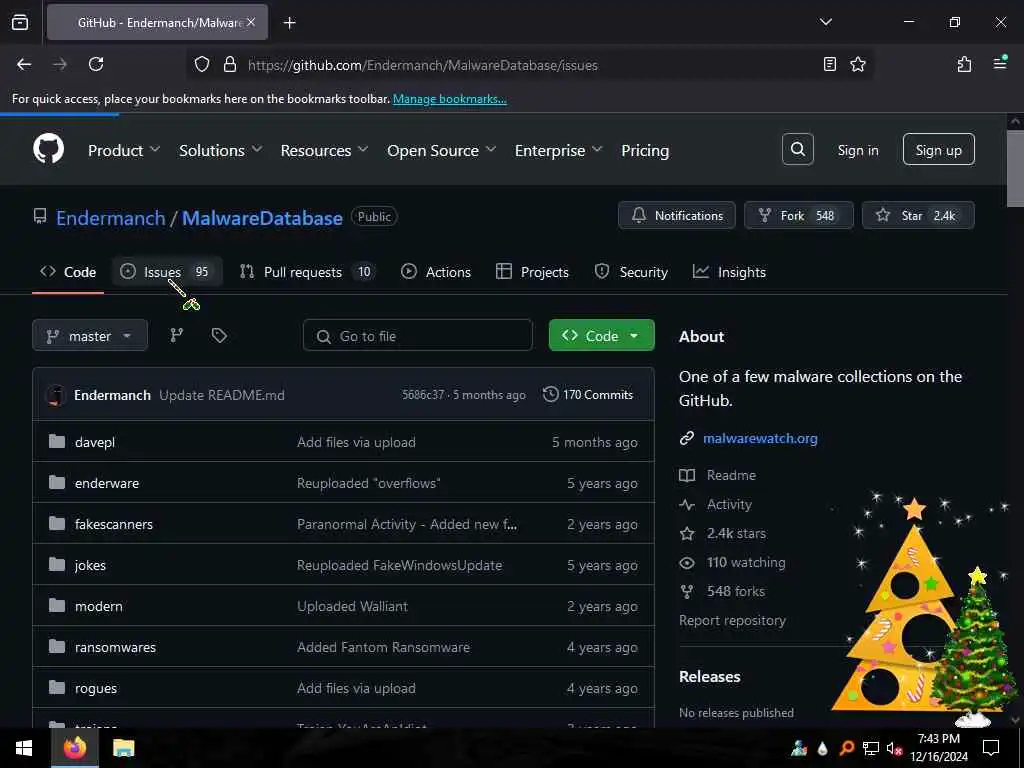View 170 Commits history
Viewport: 1024px width, 768px height.
[588, 394]
